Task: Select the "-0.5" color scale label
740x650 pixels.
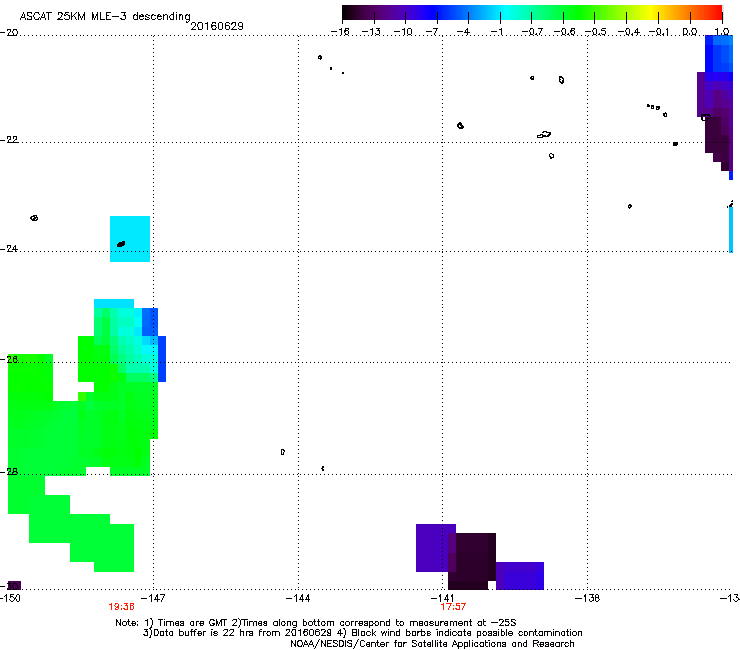Action: tap(596, 32)
